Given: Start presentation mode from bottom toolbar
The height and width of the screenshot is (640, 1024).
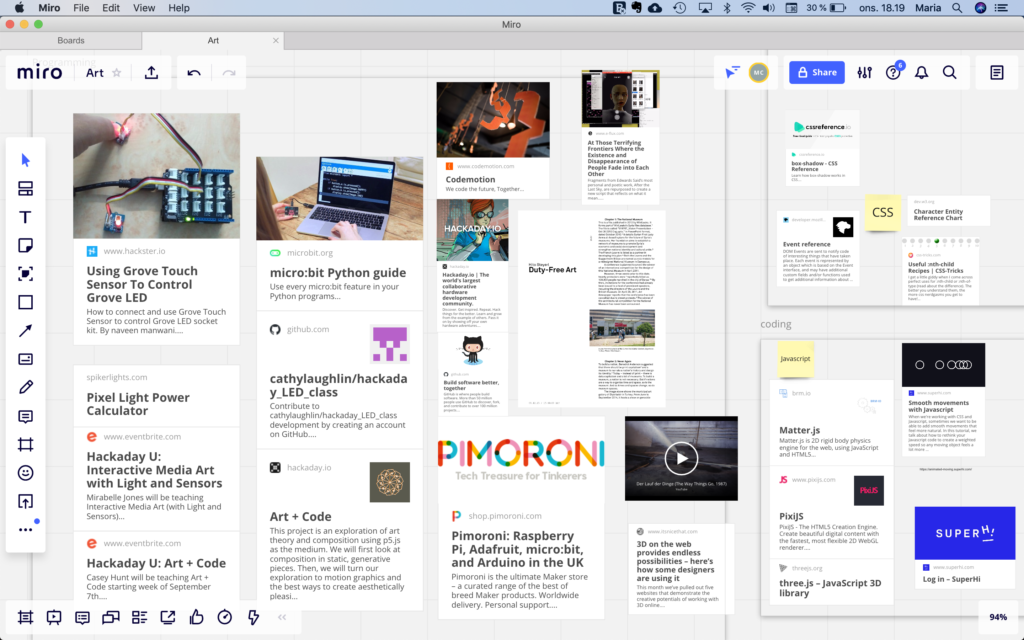Looking at the screenshot, I should click(x=54, y=617).
